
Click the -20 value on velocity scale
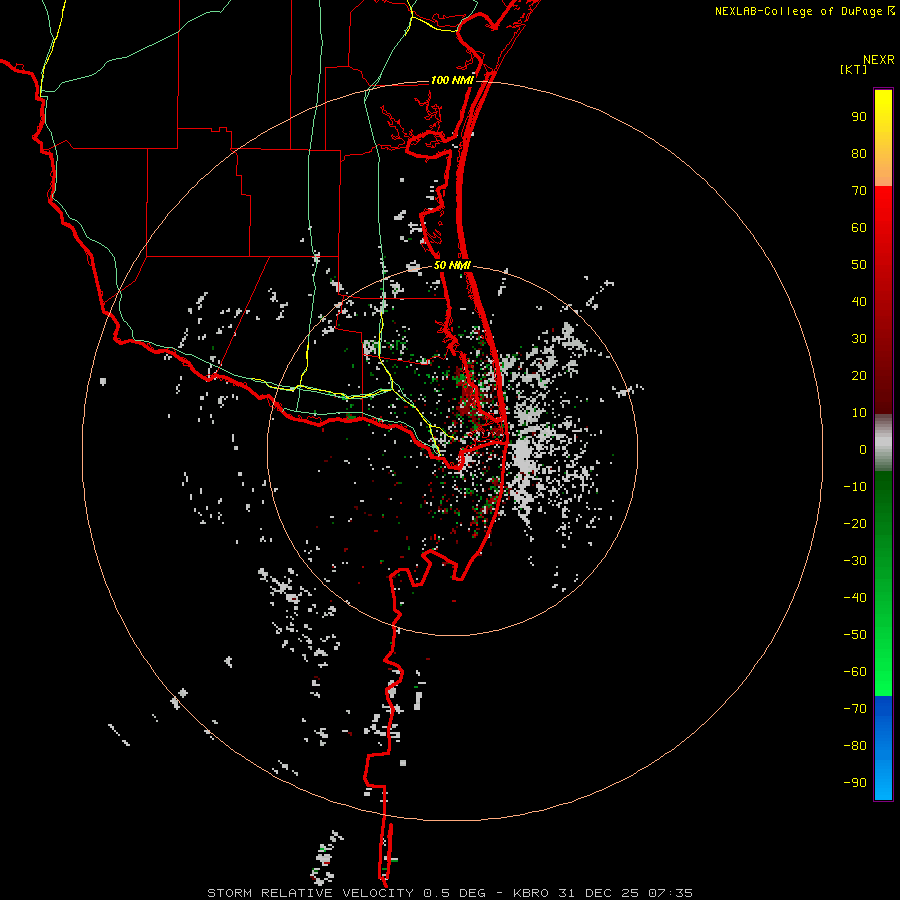click(x=855, y=524)
